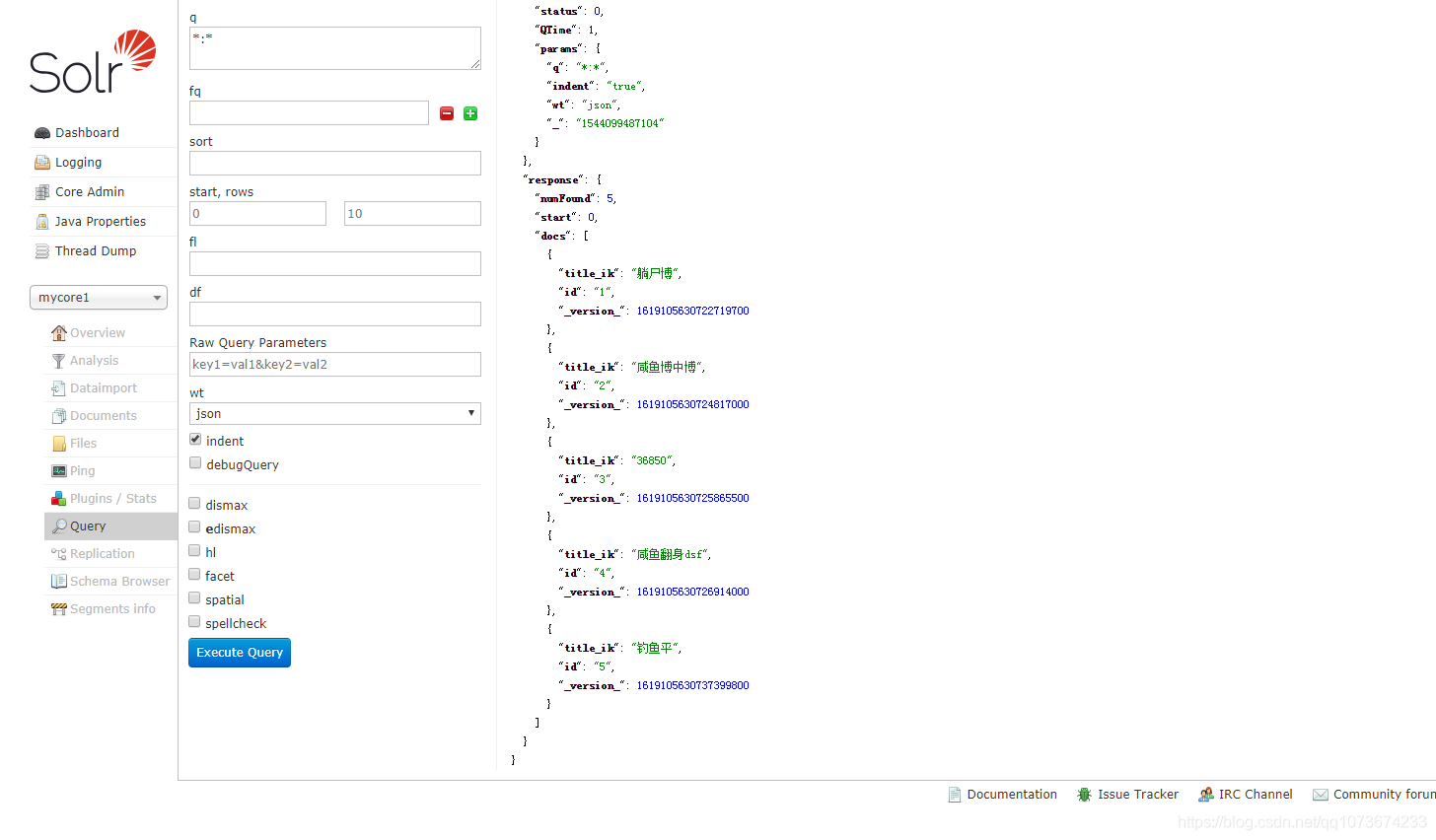Remove the fq filter with the red minus icon
The height and width of the screenshot is (840, 1436).
pos(447,113)
